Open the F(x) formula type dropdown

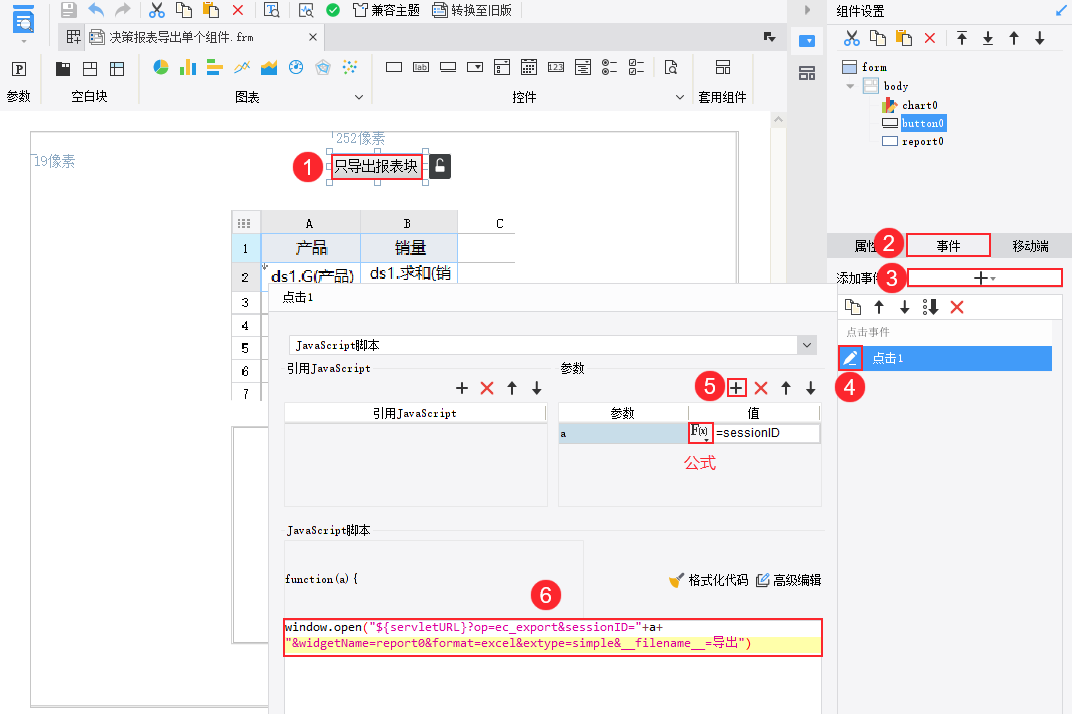pos(700,432)
